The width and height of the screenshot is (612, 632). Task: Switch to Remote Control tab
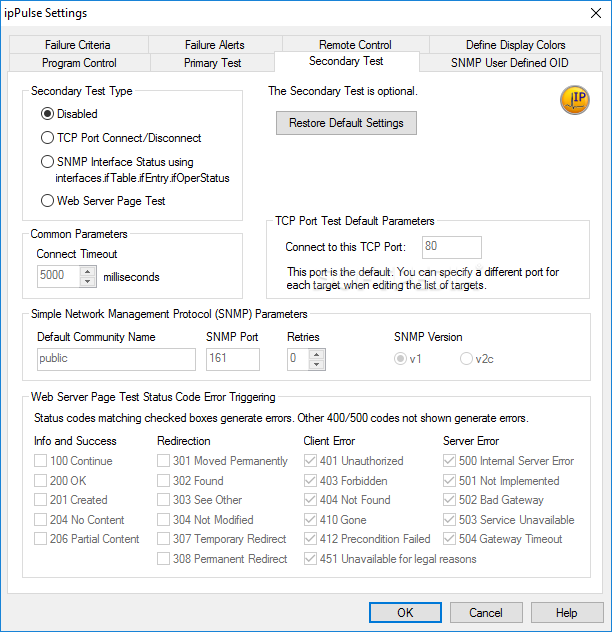[x=355, y=44]
